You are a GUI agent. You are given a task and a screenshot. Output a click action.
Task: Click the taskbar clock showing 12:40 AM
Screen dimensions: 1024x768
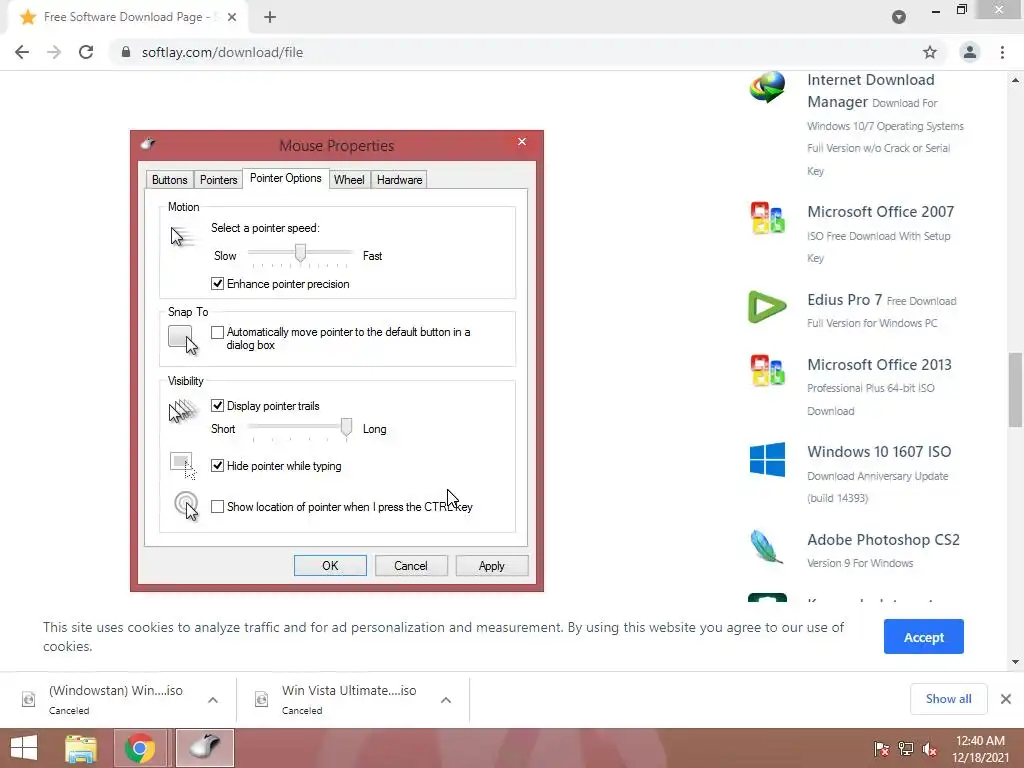[x=980, y=741]
